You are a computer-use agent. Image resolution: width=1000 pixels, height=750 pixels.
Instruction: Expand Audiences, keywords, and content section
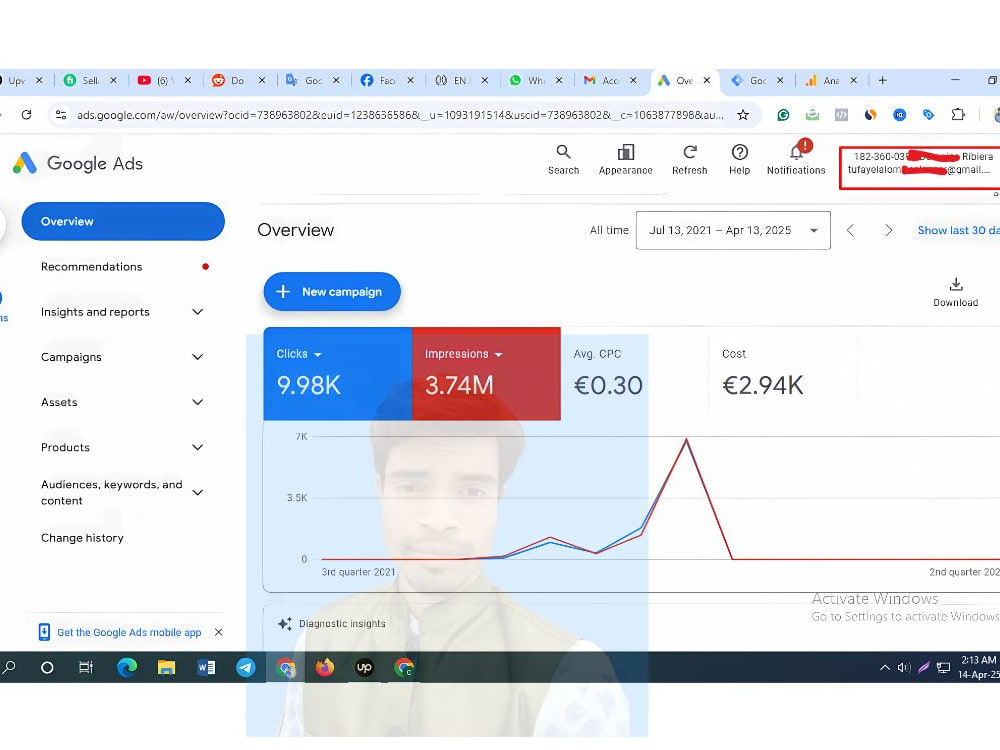pyautogui.click(x=198, y=492)
